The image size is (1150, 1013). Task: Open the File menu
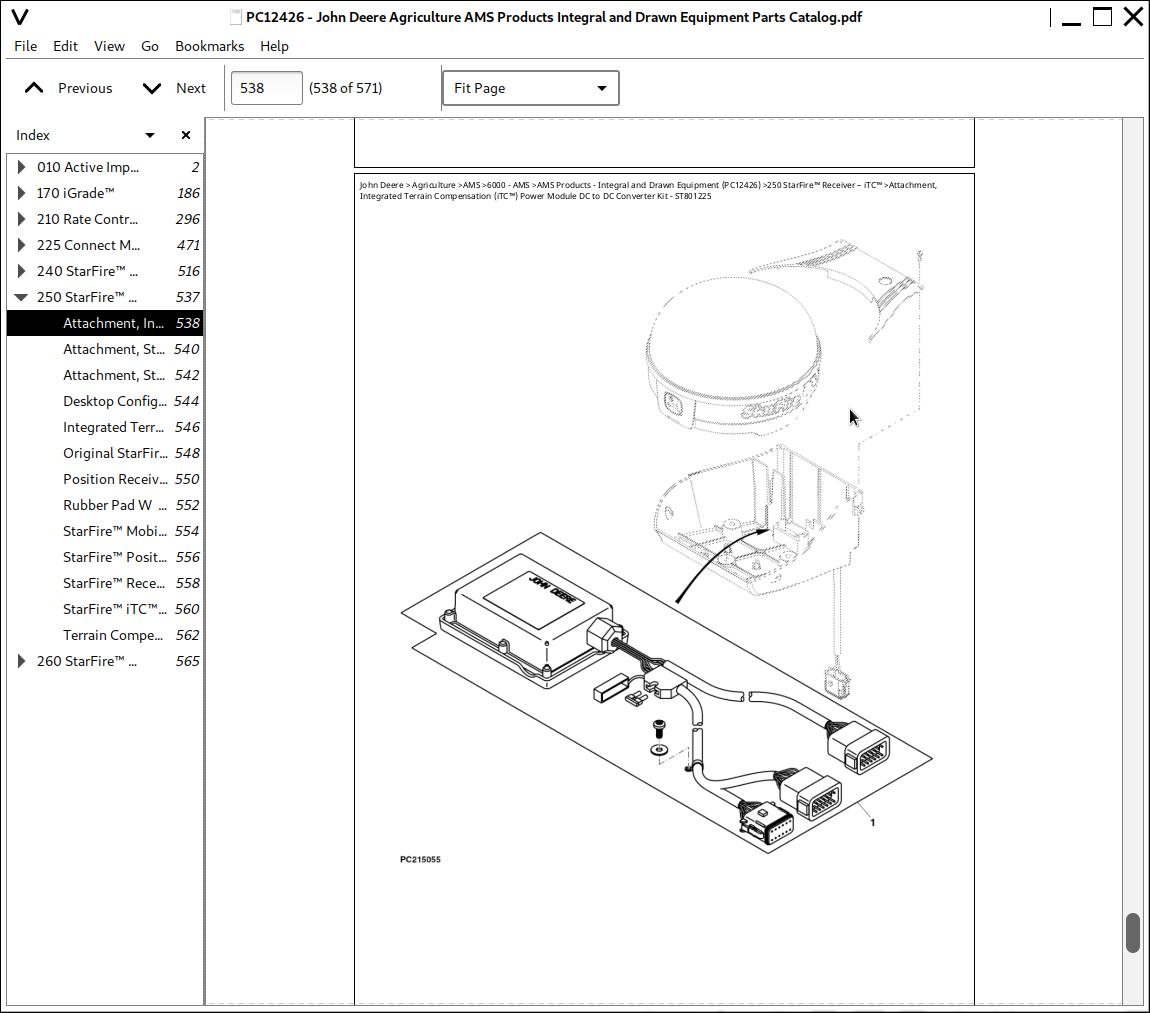click(x=26, y=46)
